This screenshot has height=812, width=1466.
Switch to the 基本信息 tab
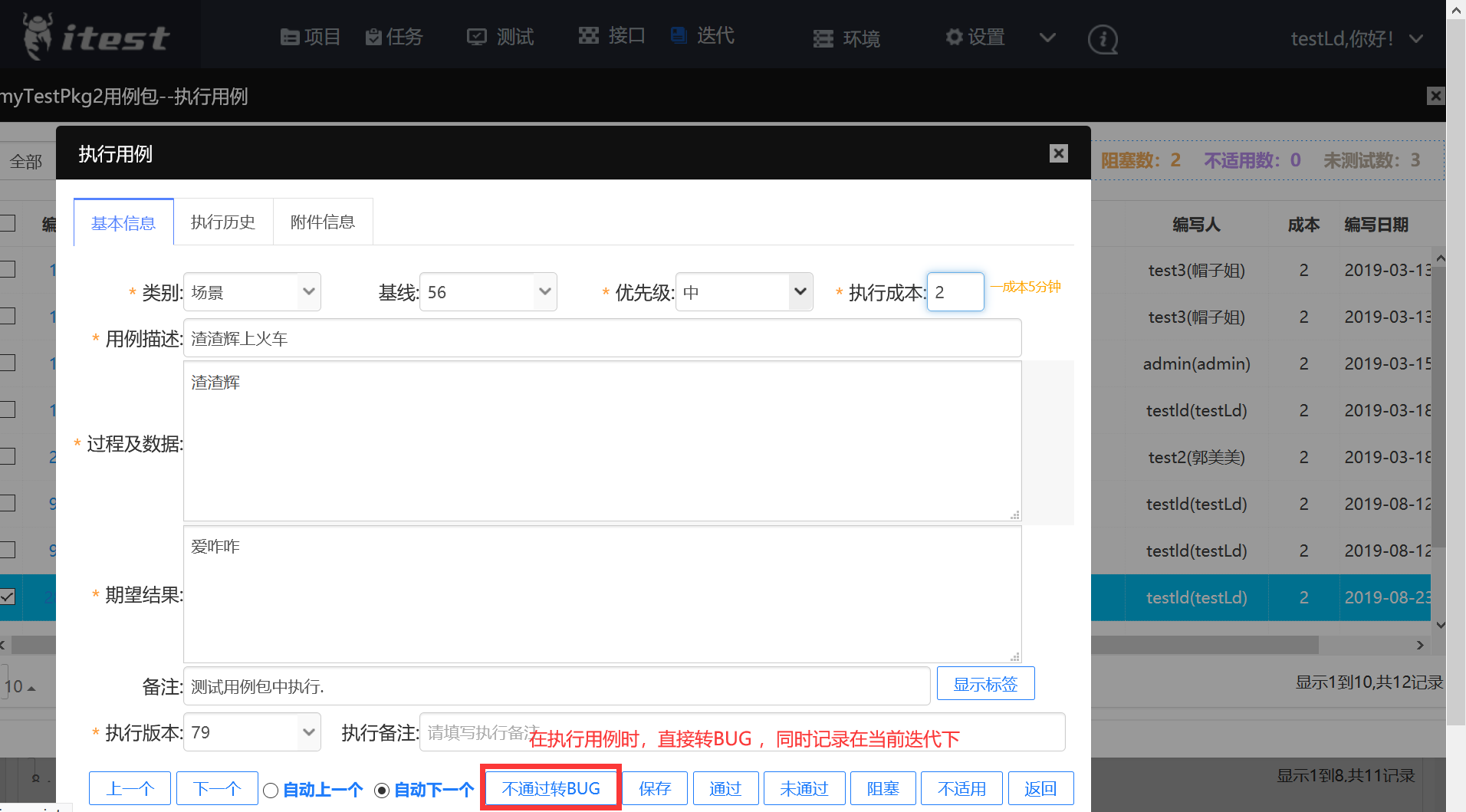coord(123,222)
